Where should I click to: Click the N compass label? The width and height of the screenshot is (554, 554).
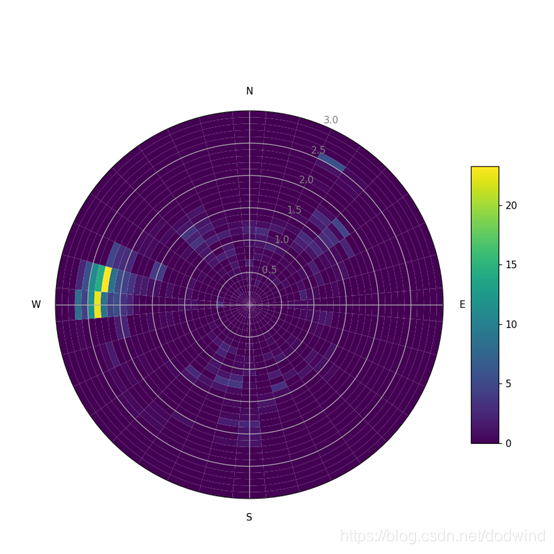pos(249,91)
